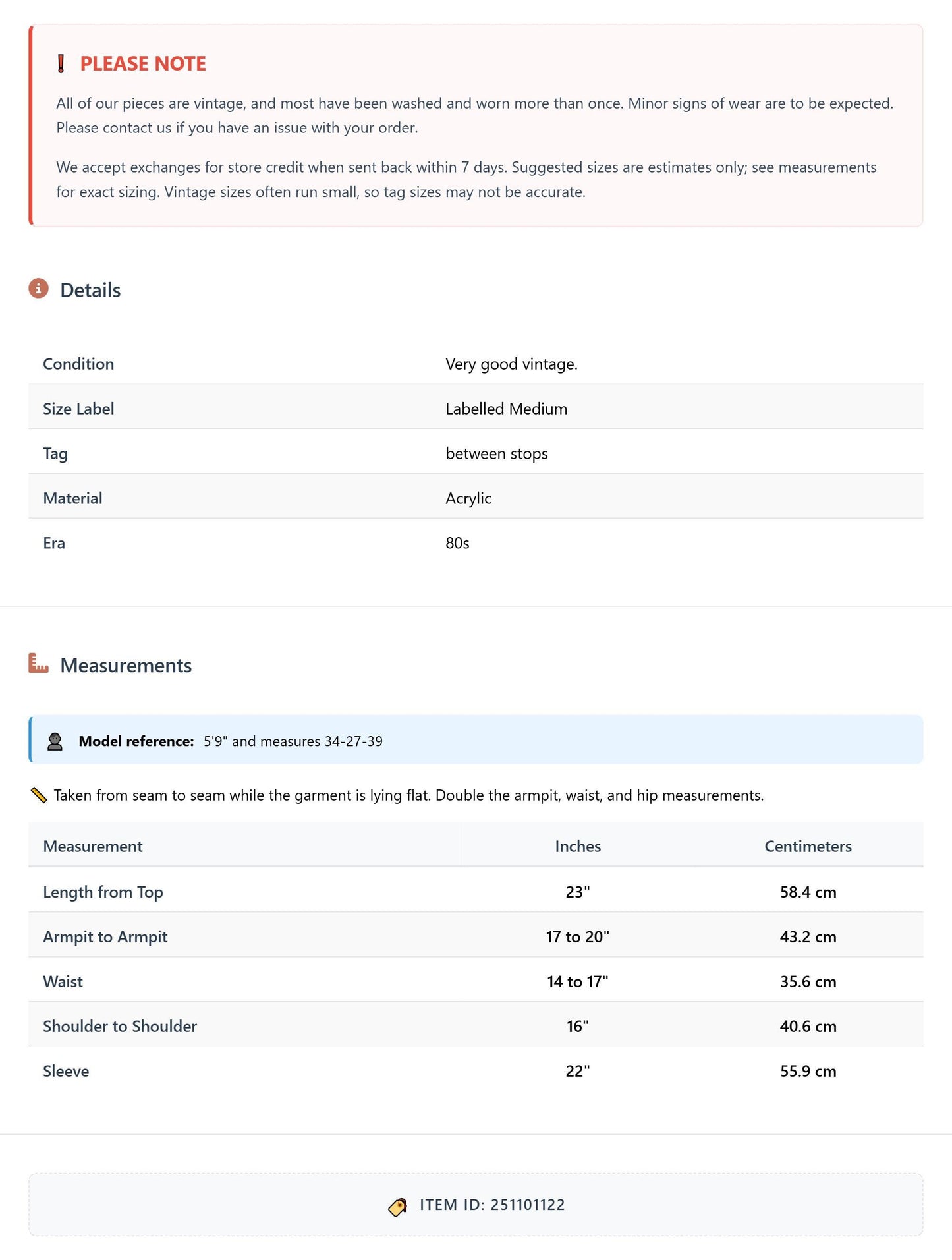Click the Measurements ruler icon
Image resolution: width=952 pixels, height=1260 pixels.
(39, 663)
